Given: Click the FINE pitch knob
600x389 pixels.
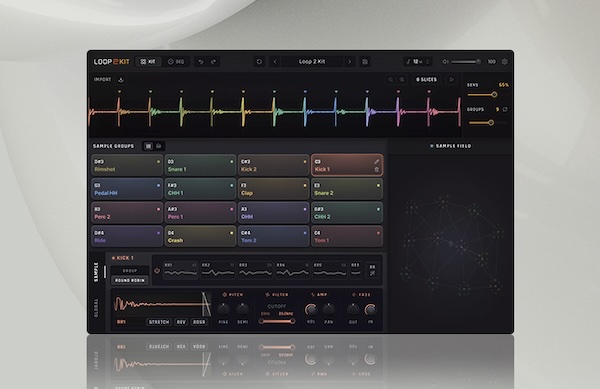Looking at the screenshot, I should point(223,309).
